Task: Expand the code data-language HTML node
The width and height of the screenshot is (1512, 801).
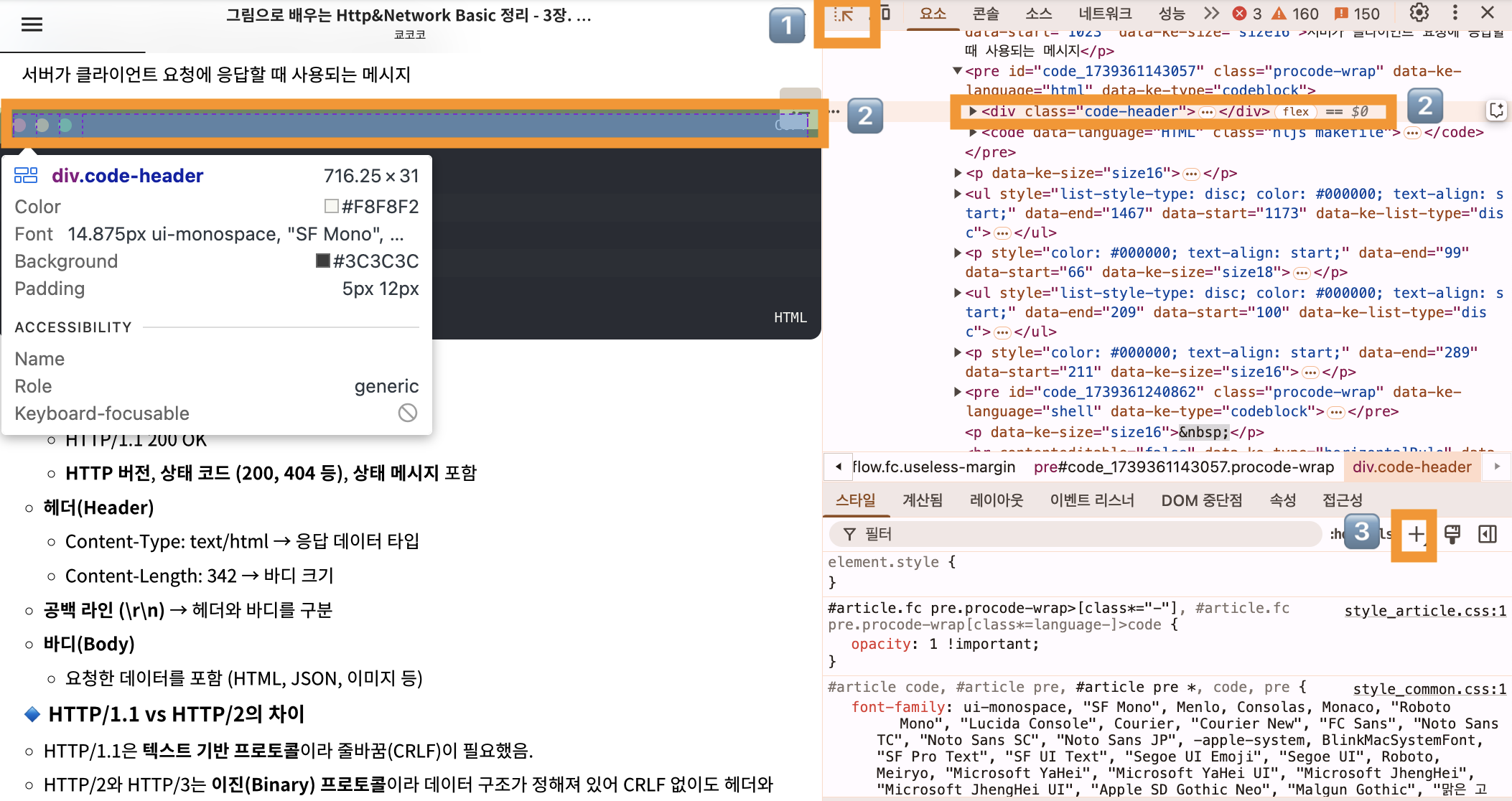Action: click(x=973, y=132)
